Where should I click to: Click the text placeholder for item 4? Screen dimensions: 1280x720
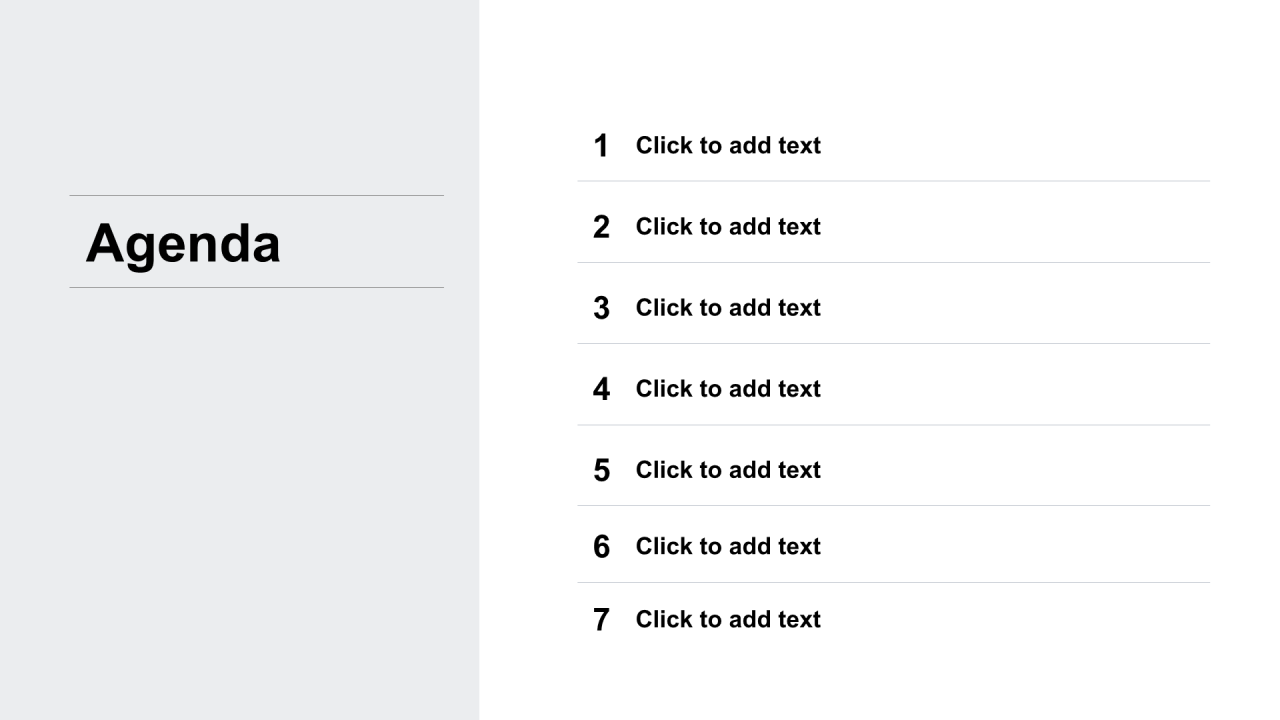(x=728, y=389)
